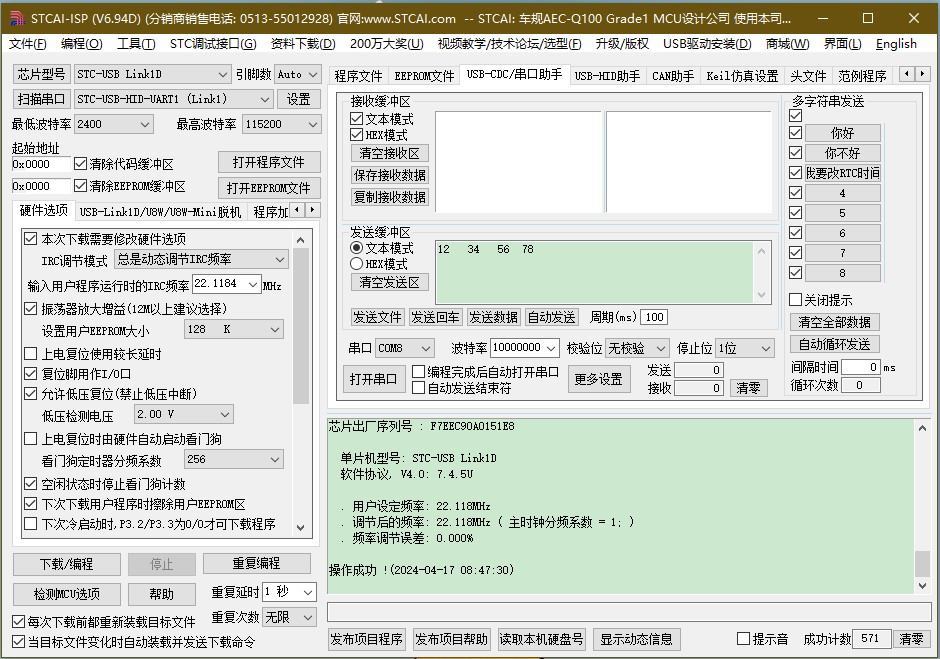This screenshot has height=659, width=940.
Task: Toggle checkbox beside 你好 string
Action: coord(796,132)
